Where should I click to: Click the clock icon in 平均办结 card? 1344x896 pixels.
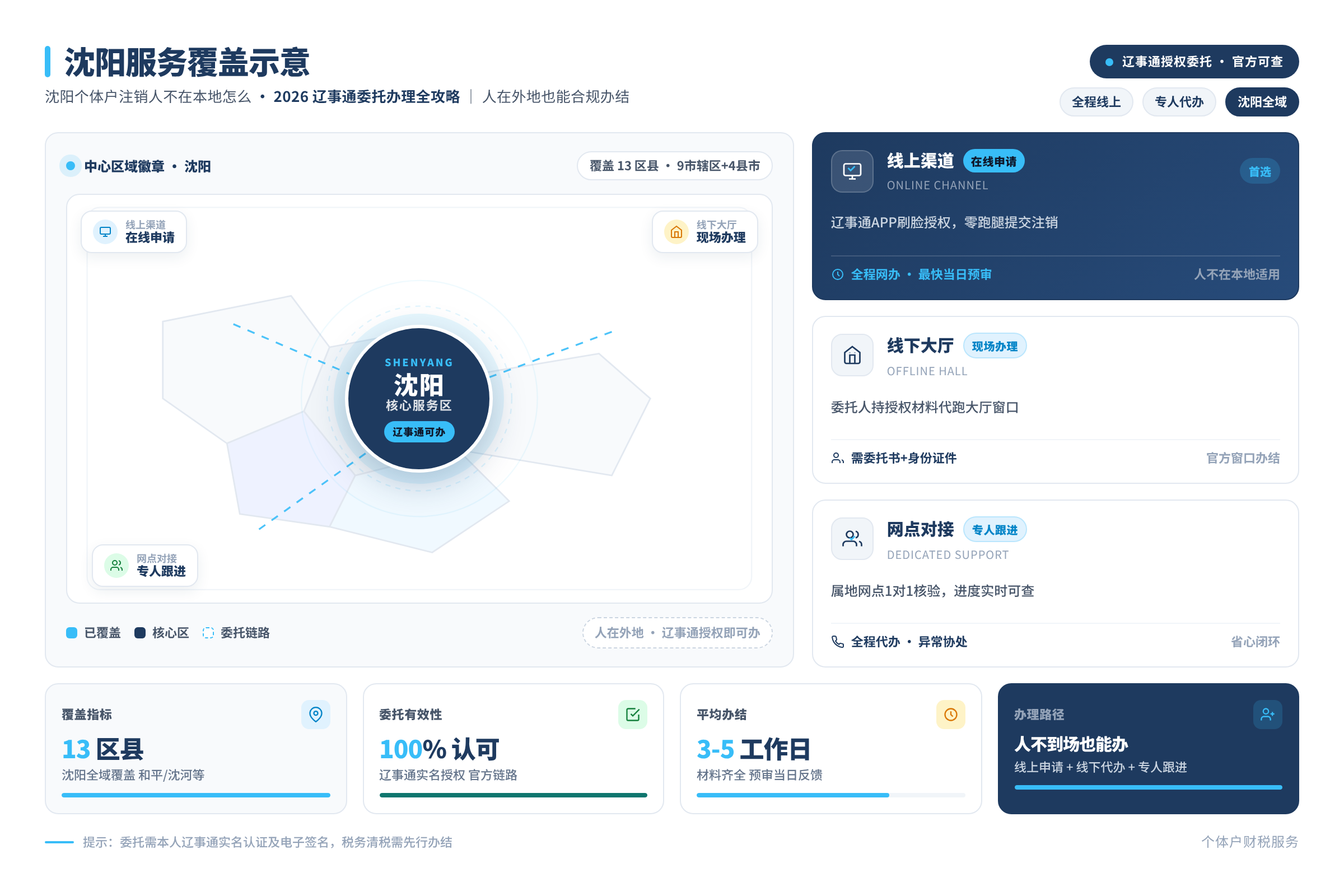[x=951, y=715]
